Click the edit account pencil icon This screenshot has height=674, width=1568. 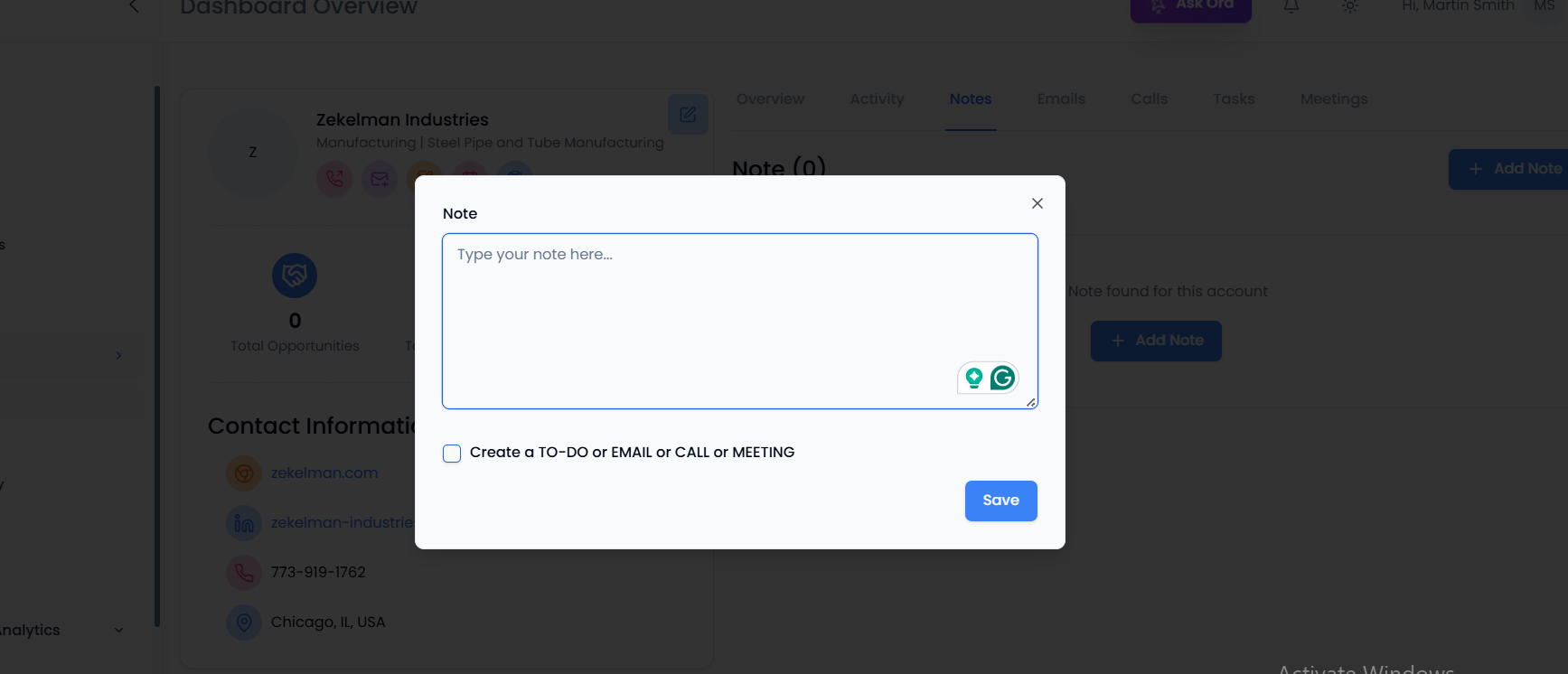click(x=688, y=115)
